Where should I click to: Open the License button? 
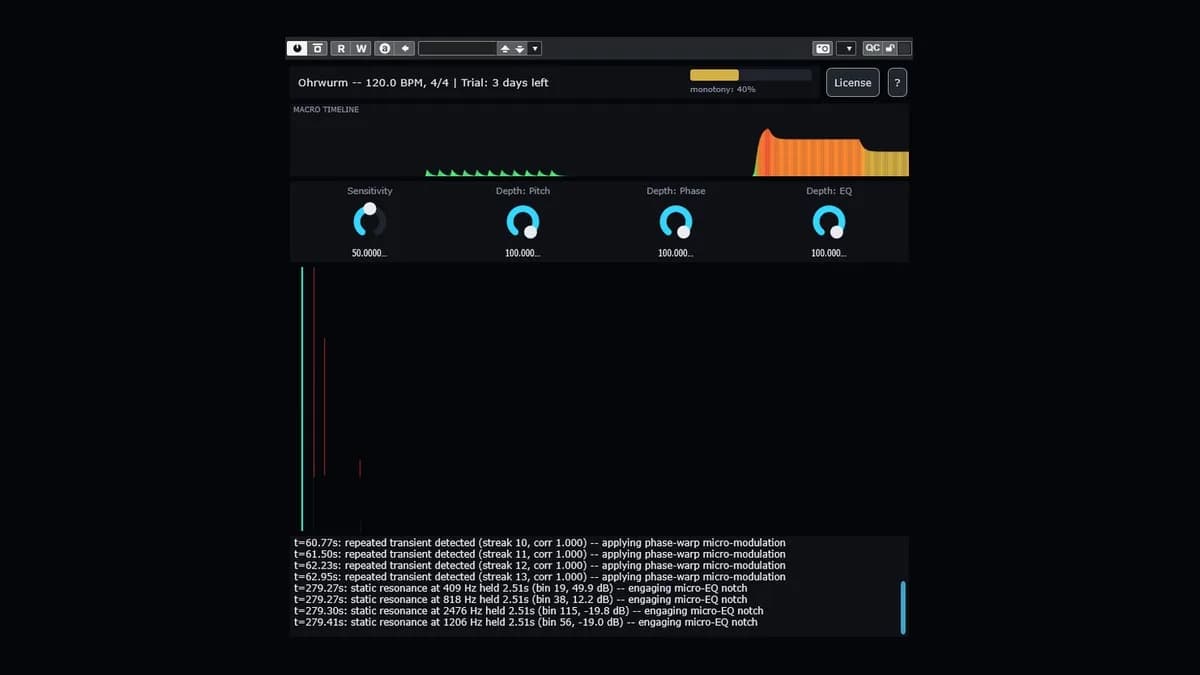[853, 82]
